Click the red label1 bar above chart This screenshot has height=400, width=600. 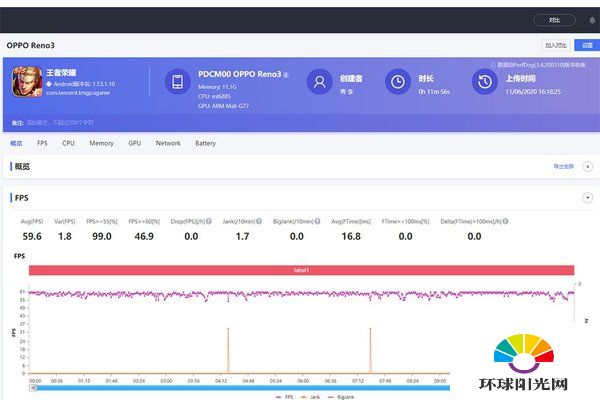pos(302,270)
